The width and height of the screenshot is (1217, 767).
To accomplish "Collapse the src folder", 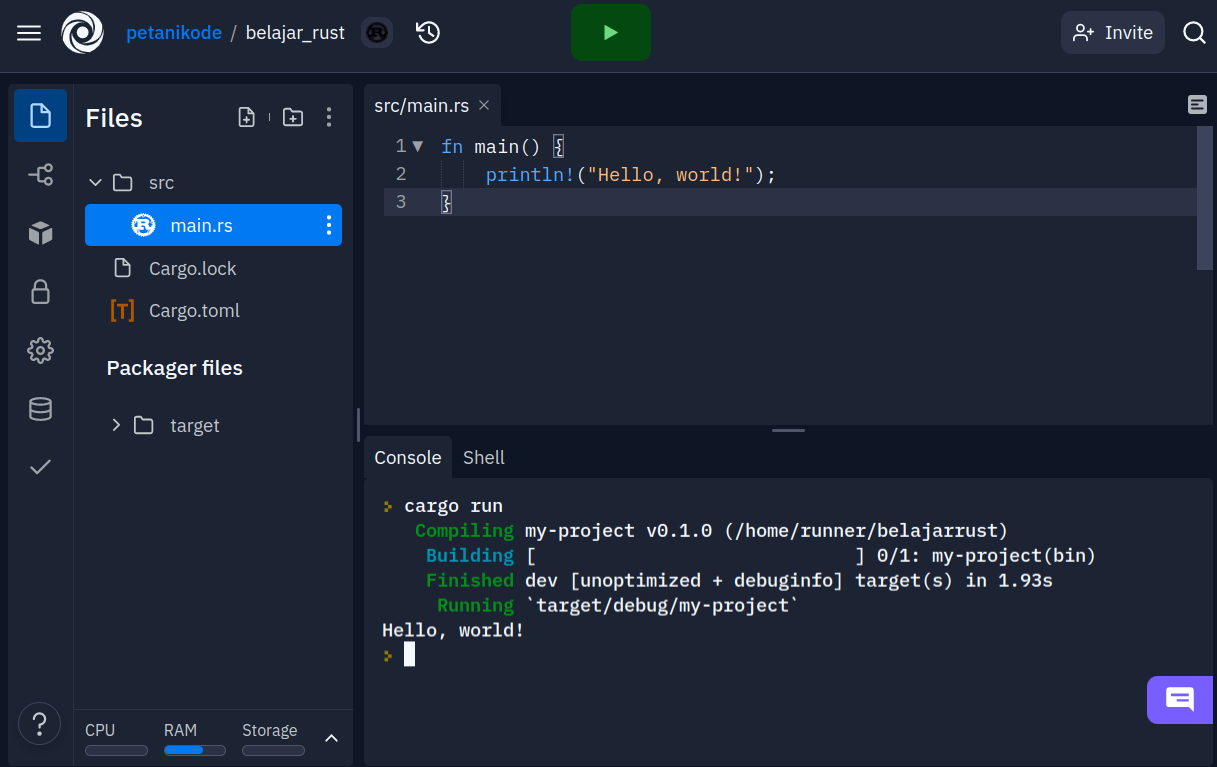I will [x=95, y=182].
